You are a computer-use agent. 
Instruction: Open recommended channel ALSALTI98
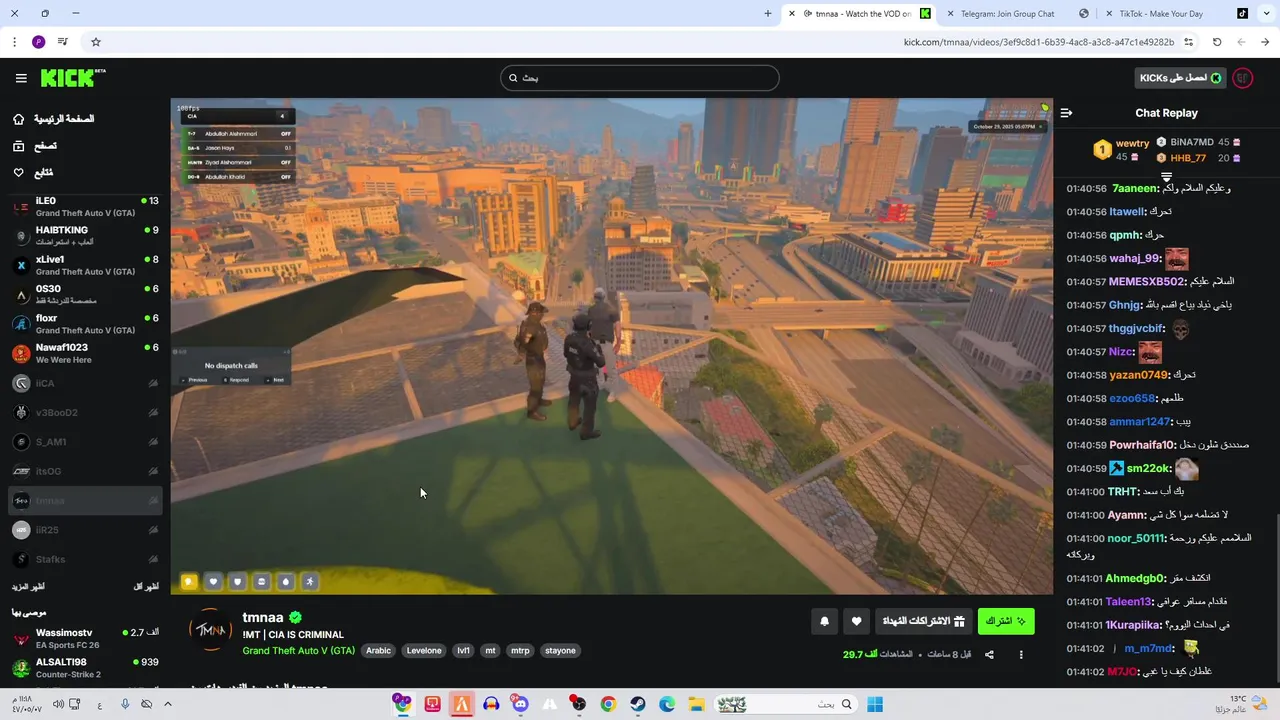85,668
